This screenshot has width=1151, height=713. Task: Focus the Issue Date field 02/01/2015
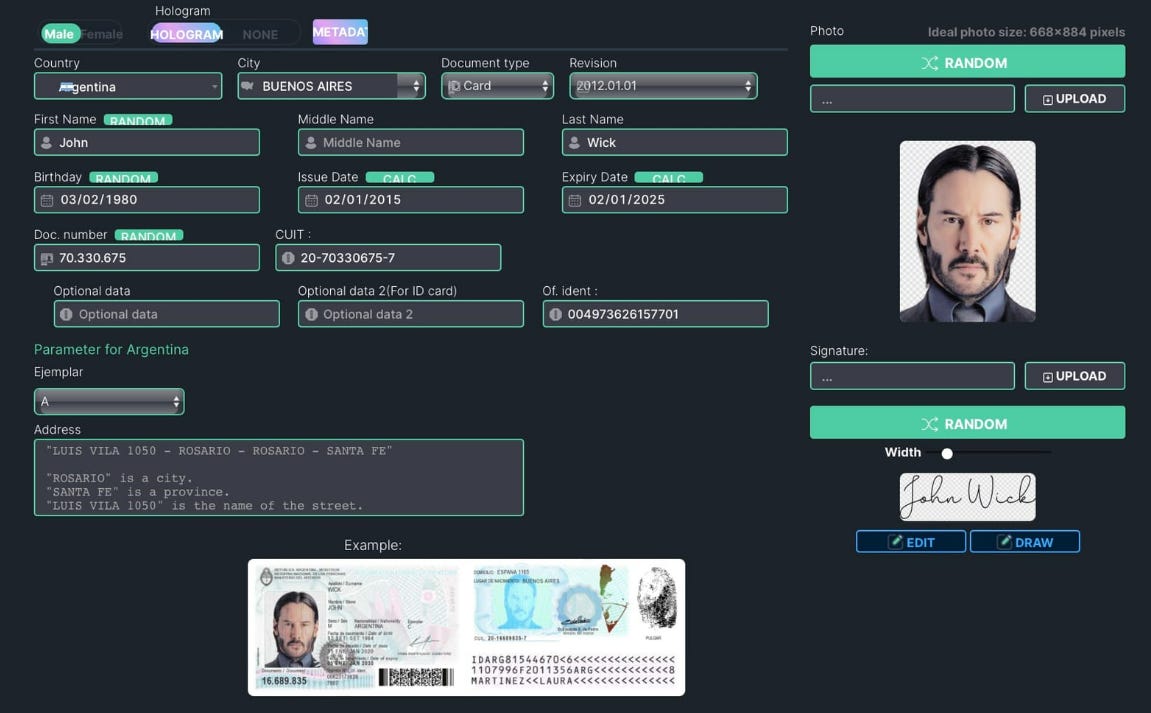(410, 200)
